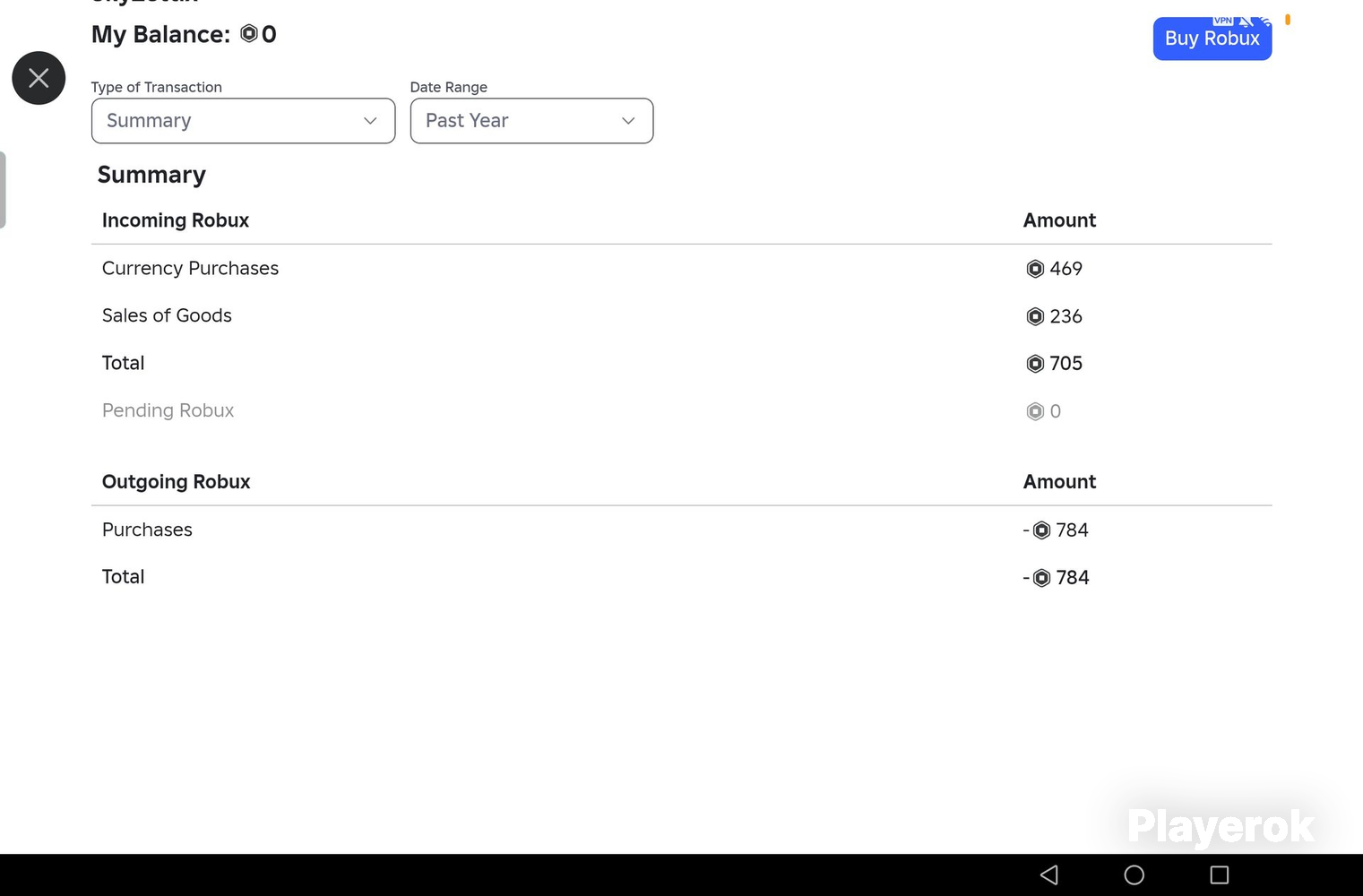The width and height of the screenshot is (1363, 896).
Task: Open the Date Range dropdown
Action: [x=531, y=121]
